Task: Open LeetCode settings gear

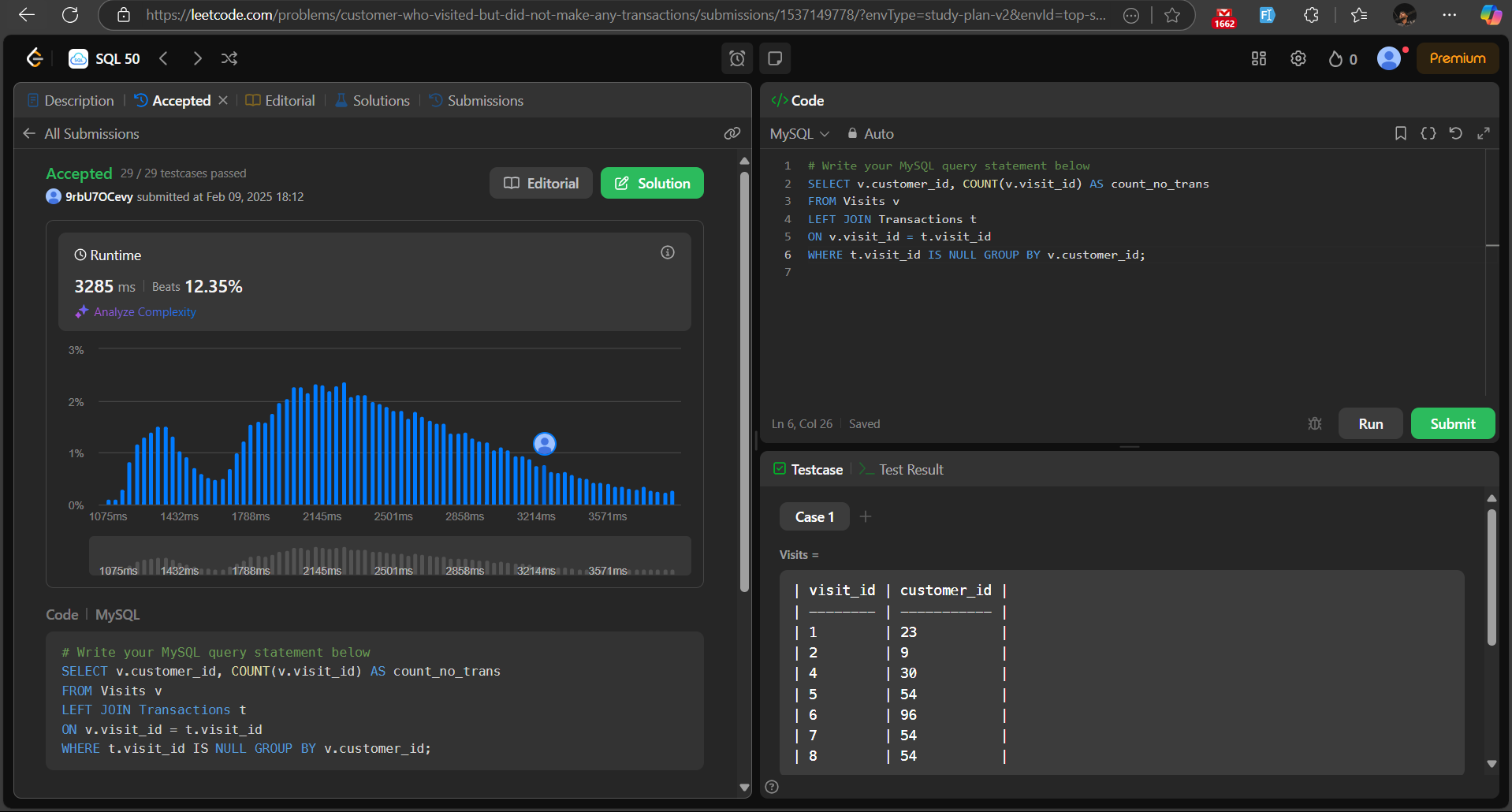Action: tap(1298, 58)
